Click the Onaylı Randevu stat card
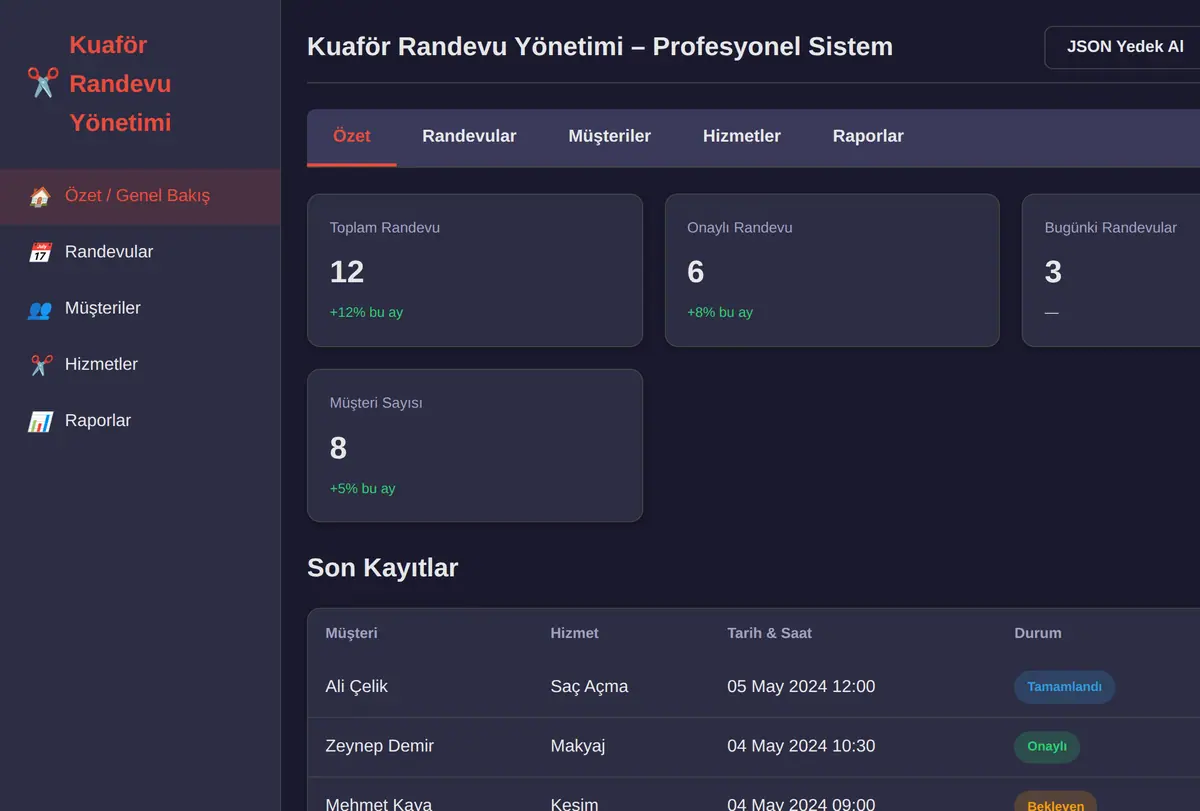The image size is (1200, 811). (832, 270)
